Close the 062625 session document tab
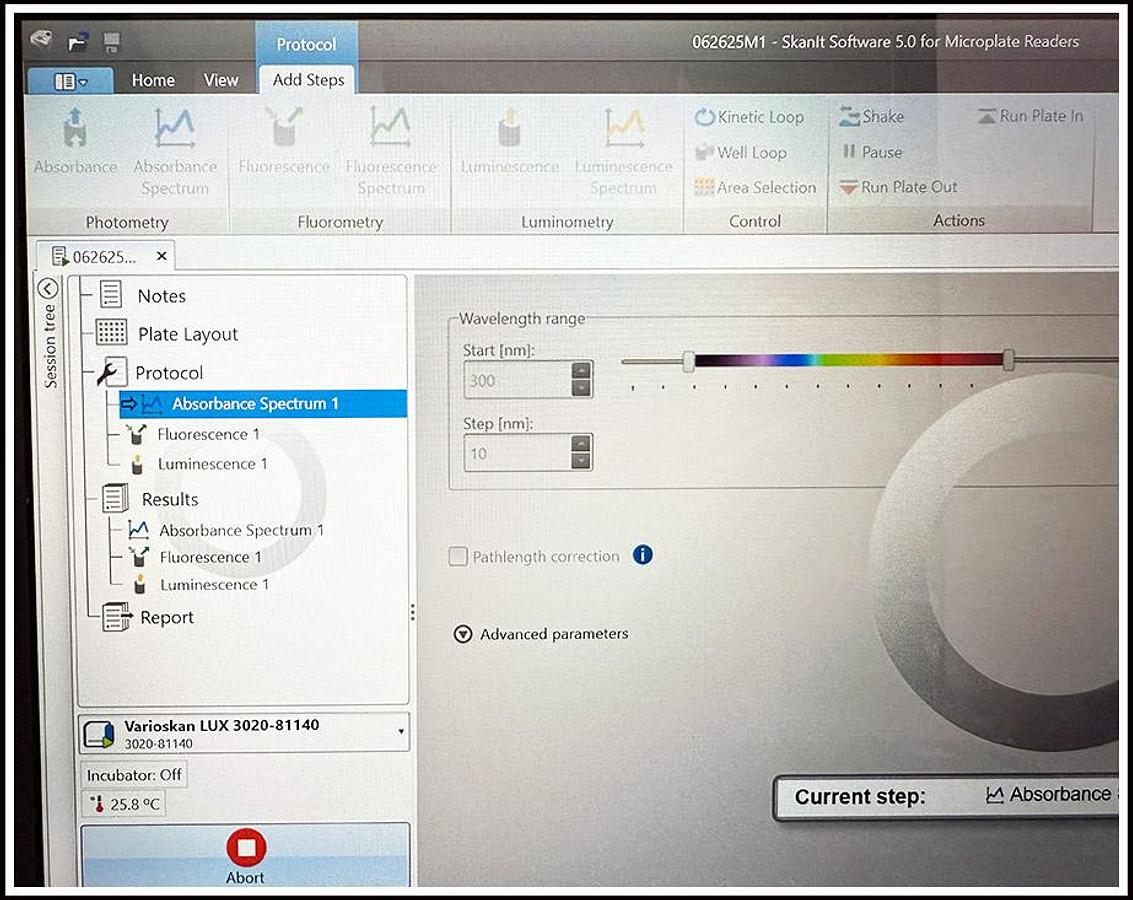1133x900 pixels. 162,257
